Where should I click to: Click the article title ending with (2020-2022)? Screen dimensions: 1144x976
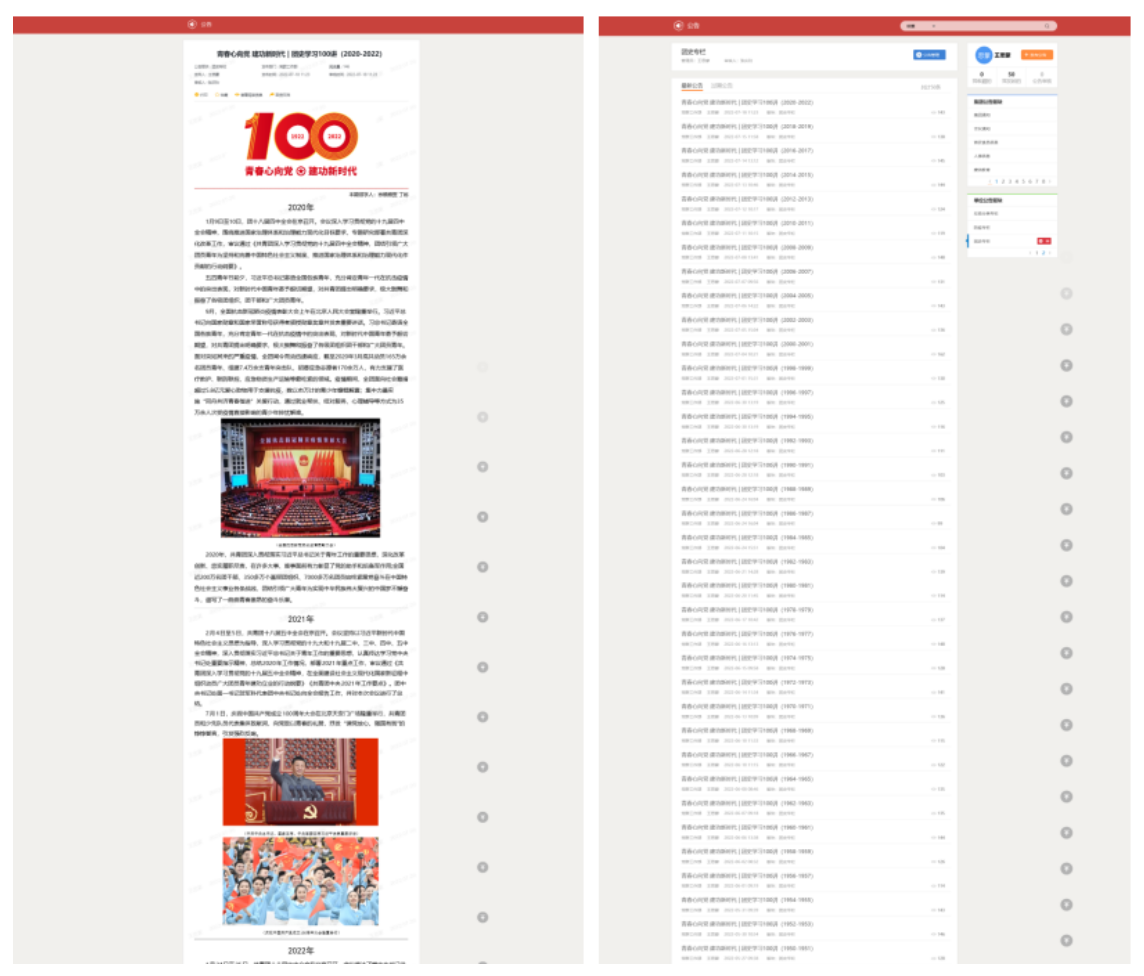coord(299,54)
